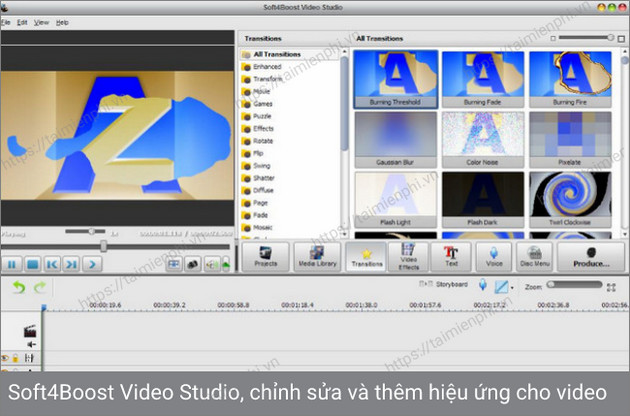This screenshot has height=416, width=630.
Task: Click the timeline playhead marker
Action: click(44, 308)
